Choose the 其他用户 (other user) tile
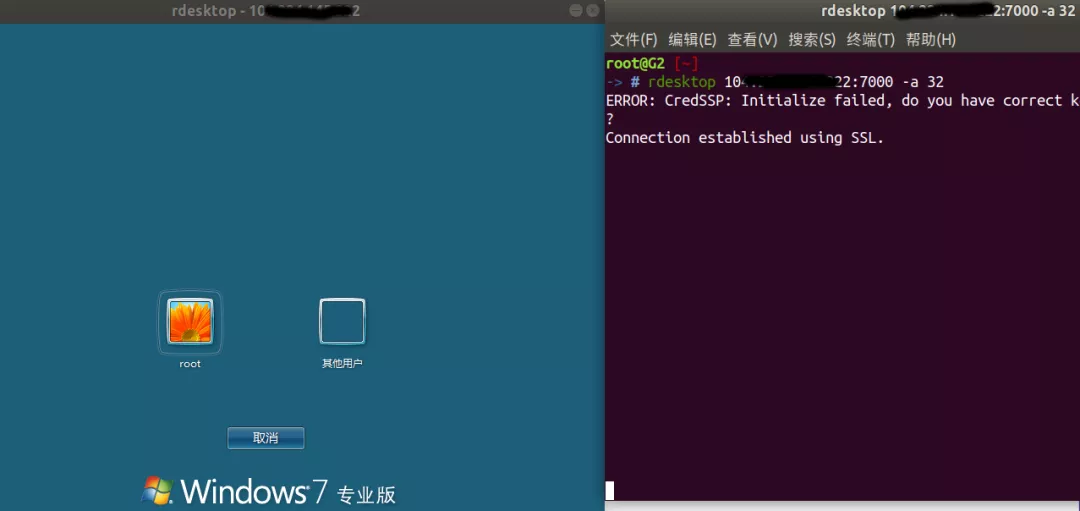 pos(342,321)
